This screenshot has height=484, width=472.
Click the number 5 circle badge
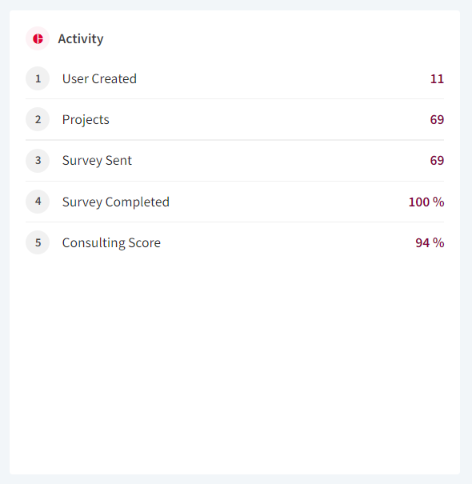tap(38, 242)
